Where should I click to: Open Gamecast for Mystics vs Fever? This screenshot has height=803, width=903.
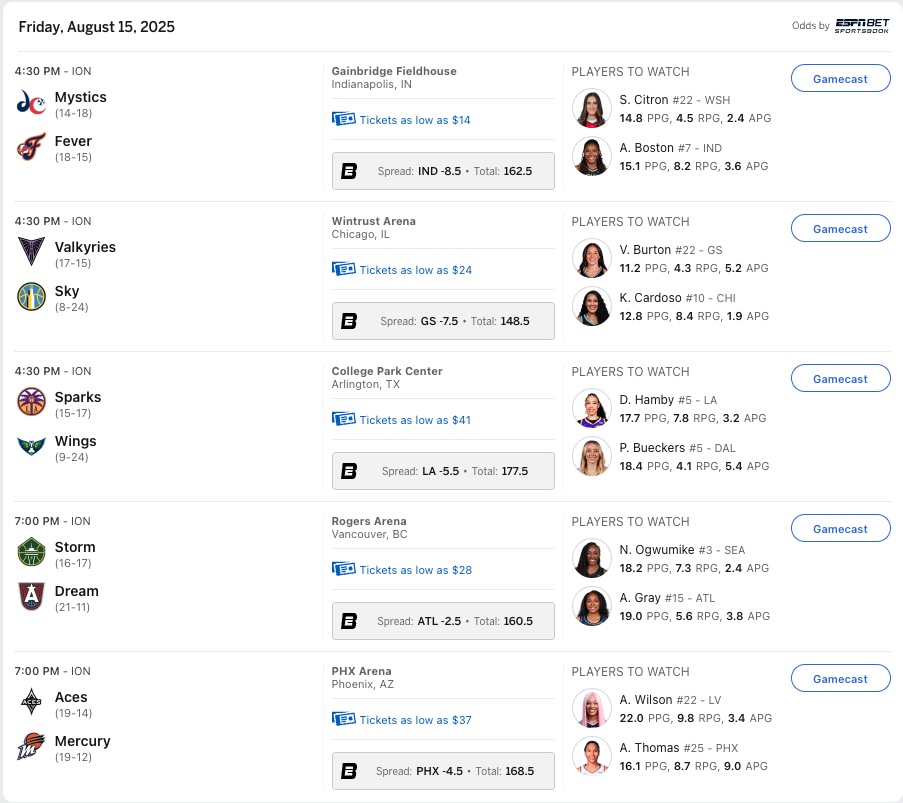coord(840,79)
